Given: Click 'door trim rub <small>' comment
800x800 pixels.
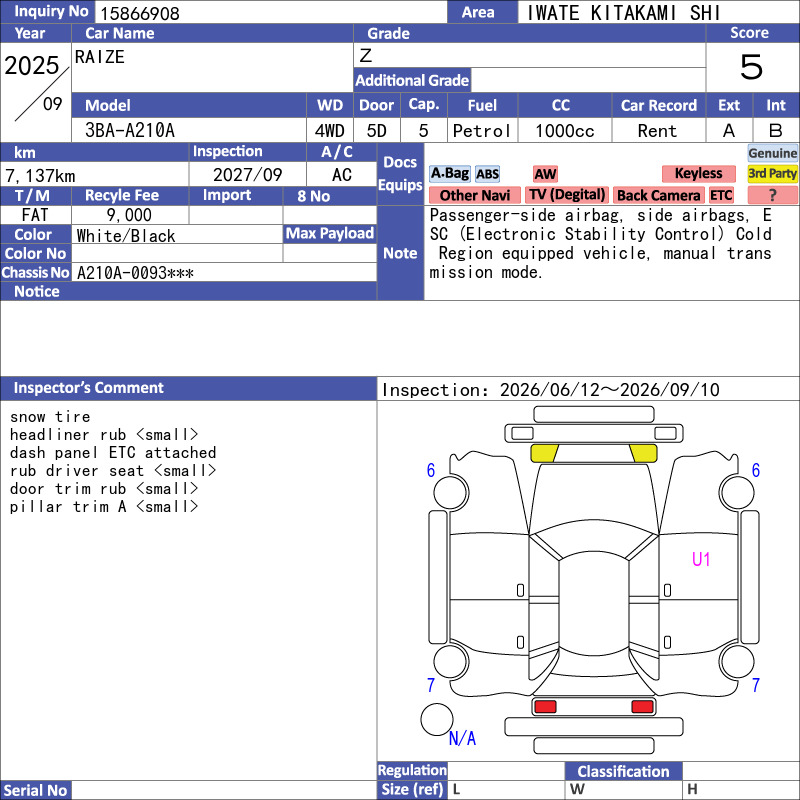Looking at the screenshot, I should [104, 489].
